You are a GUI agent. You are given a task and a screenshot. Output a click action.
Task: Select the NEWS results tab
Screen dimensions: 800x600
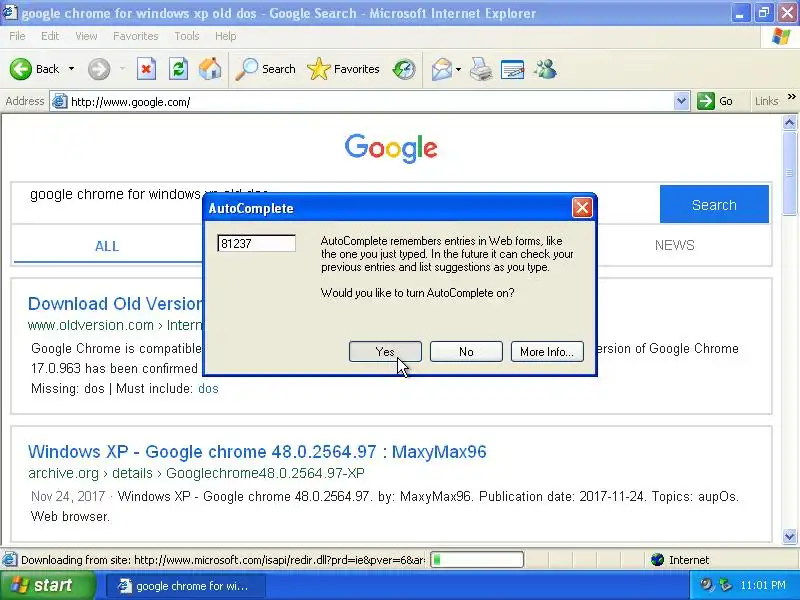click(674, 245)
